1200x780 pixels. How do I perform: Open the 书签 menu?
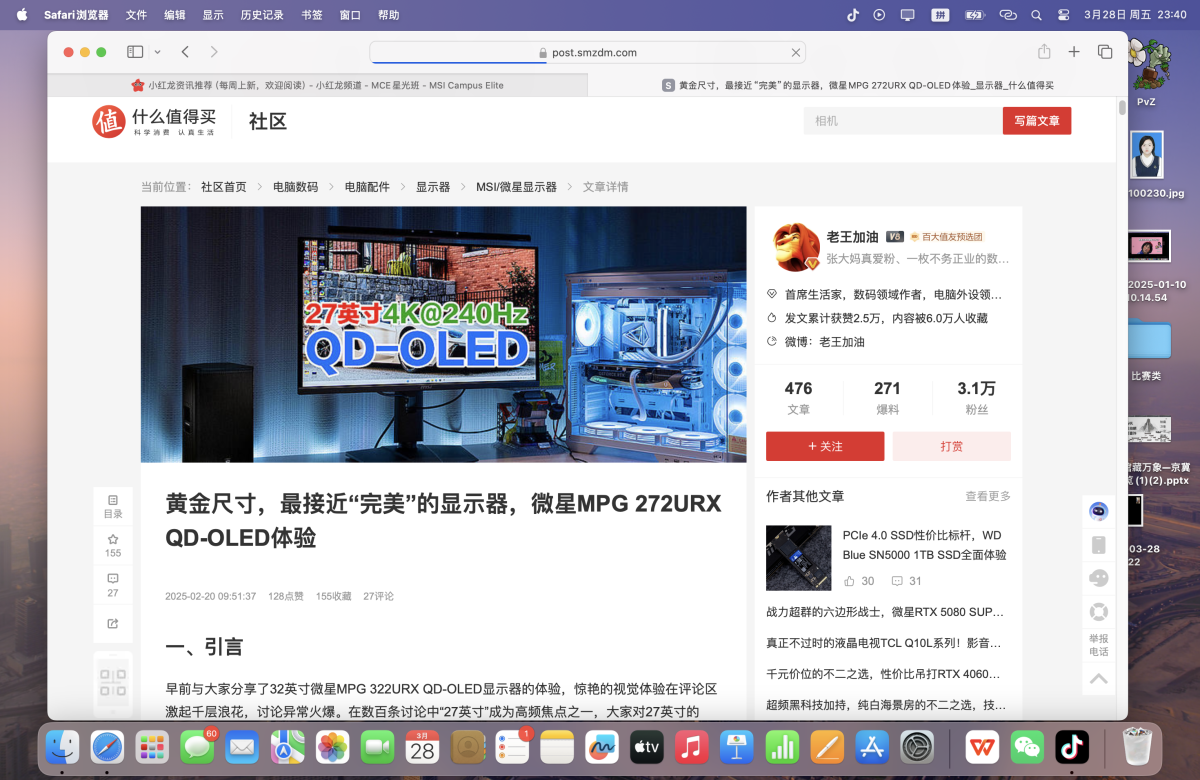coord(312,15)
